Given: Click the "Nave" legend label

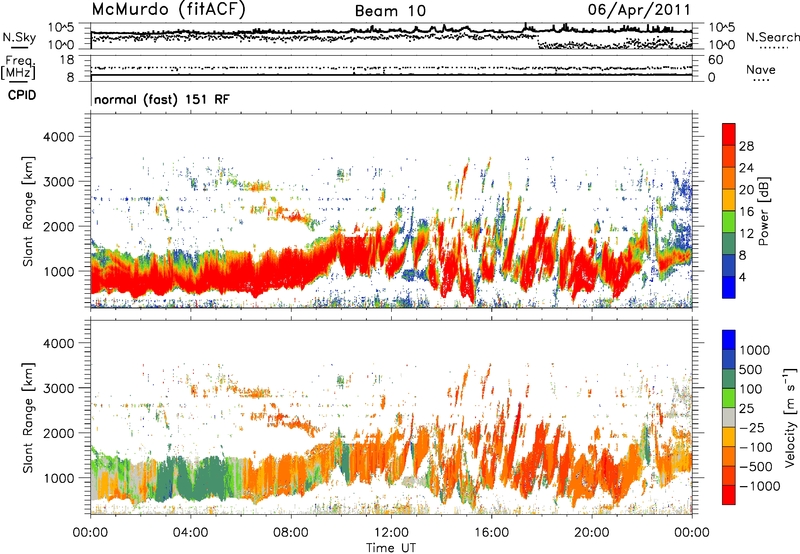Looking at the screenshot, I should pos(761,69).
